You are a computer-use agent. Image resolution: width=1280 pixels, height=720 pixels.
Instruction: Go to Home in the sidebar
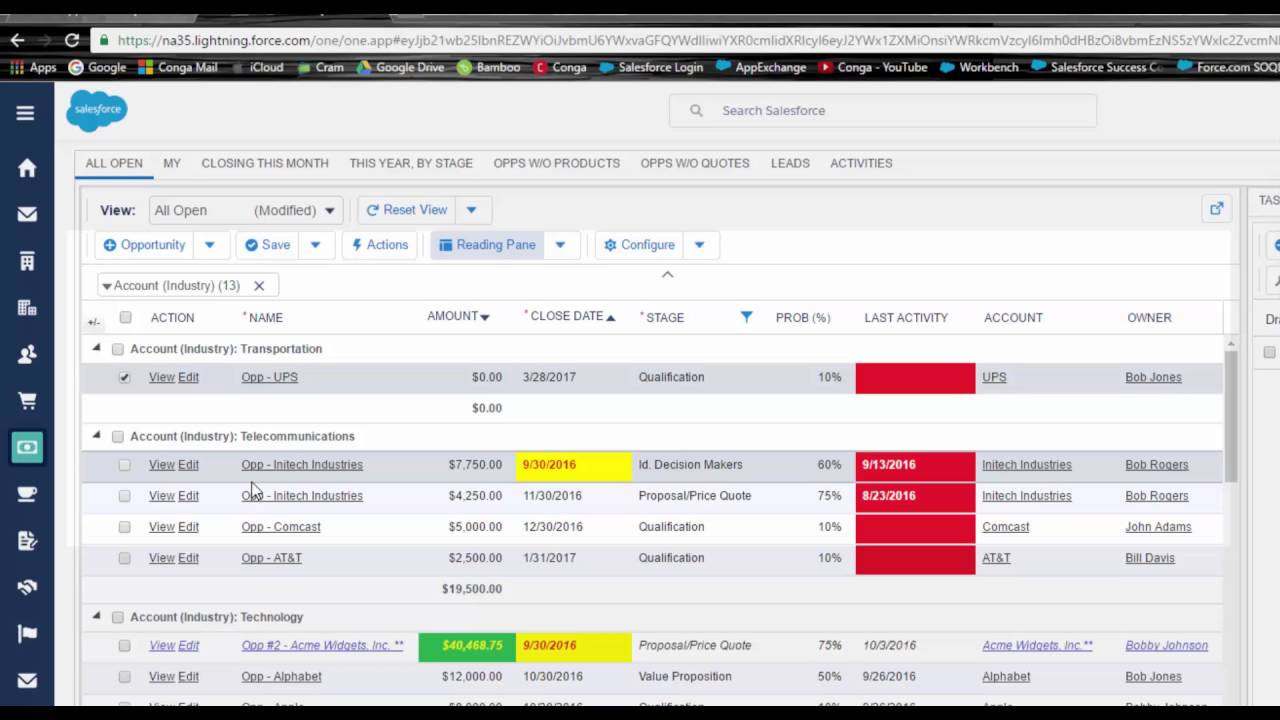27,168
